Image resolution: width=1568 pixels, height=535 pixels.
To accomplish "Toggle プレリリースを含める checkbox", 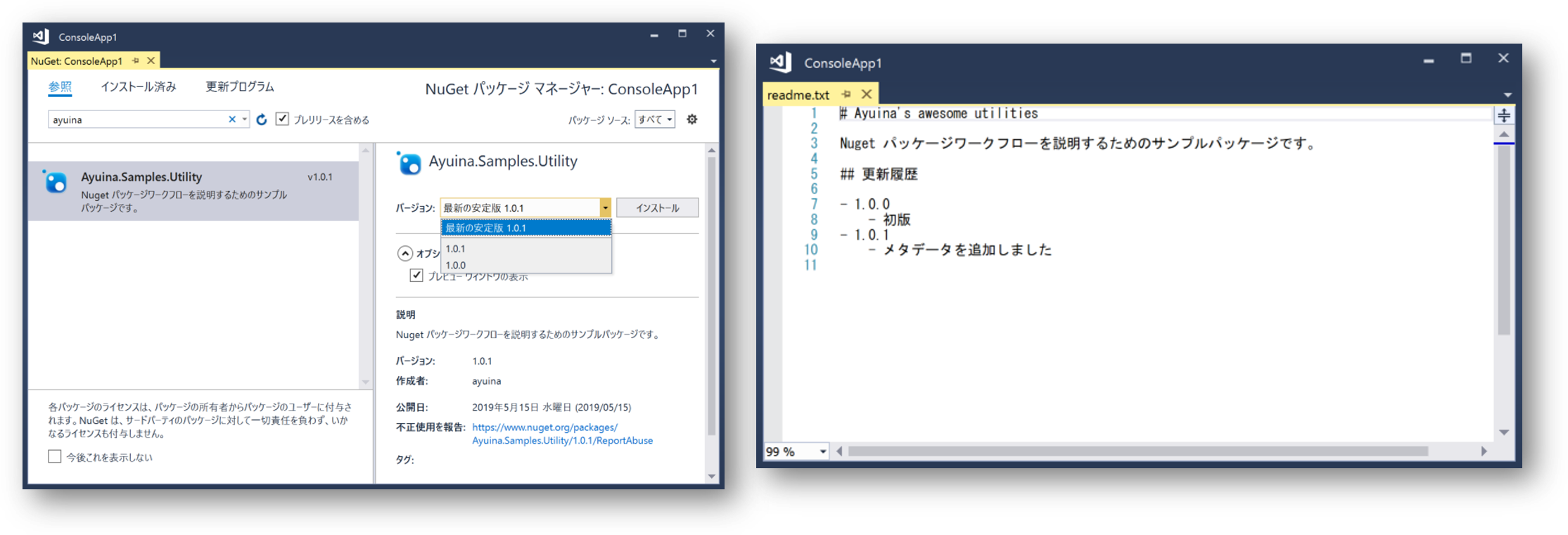I will click(x=282, y=119).
